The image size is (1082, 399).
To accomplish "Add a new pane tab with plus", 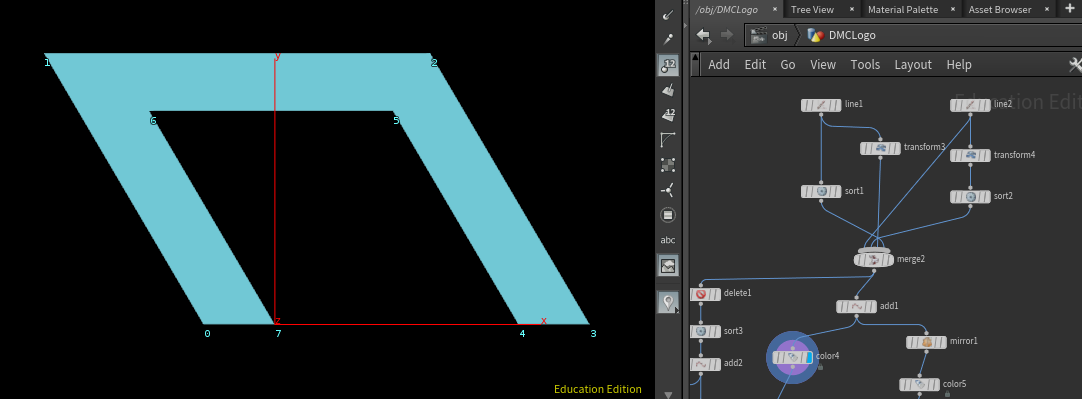I will pos(1071,9).
